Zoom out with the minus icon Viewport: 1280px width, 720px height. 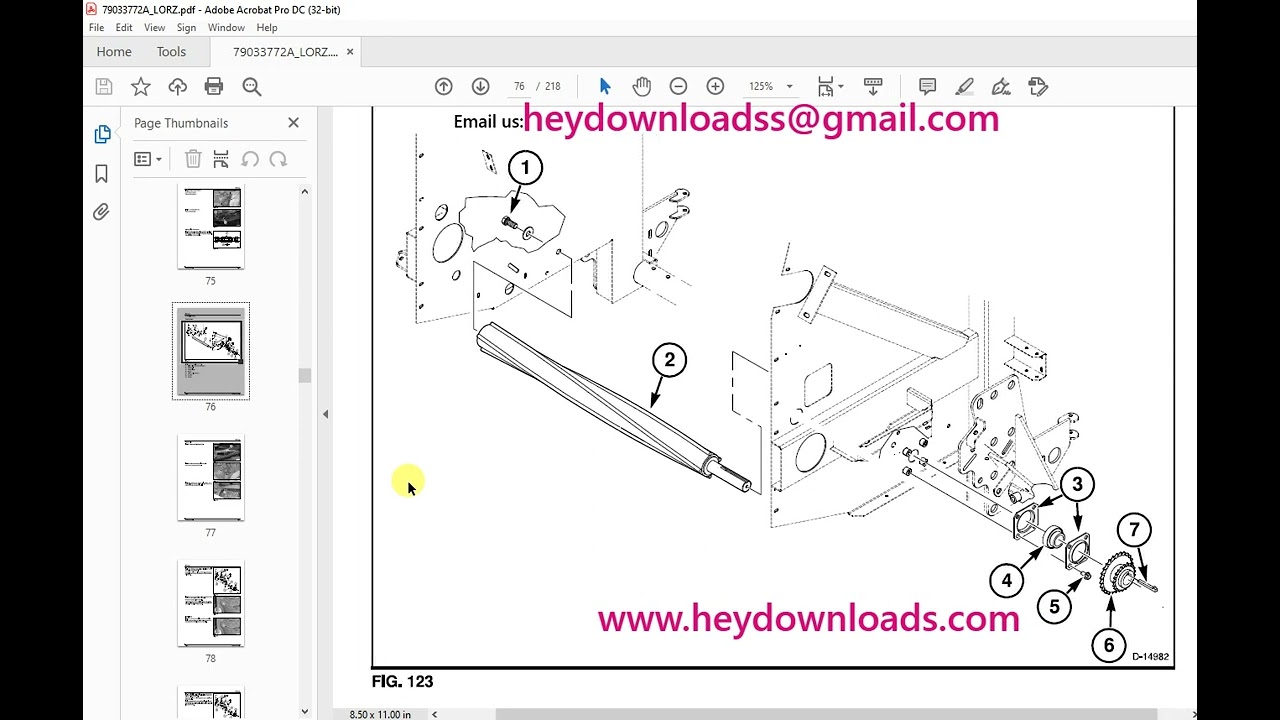[678, 87]
